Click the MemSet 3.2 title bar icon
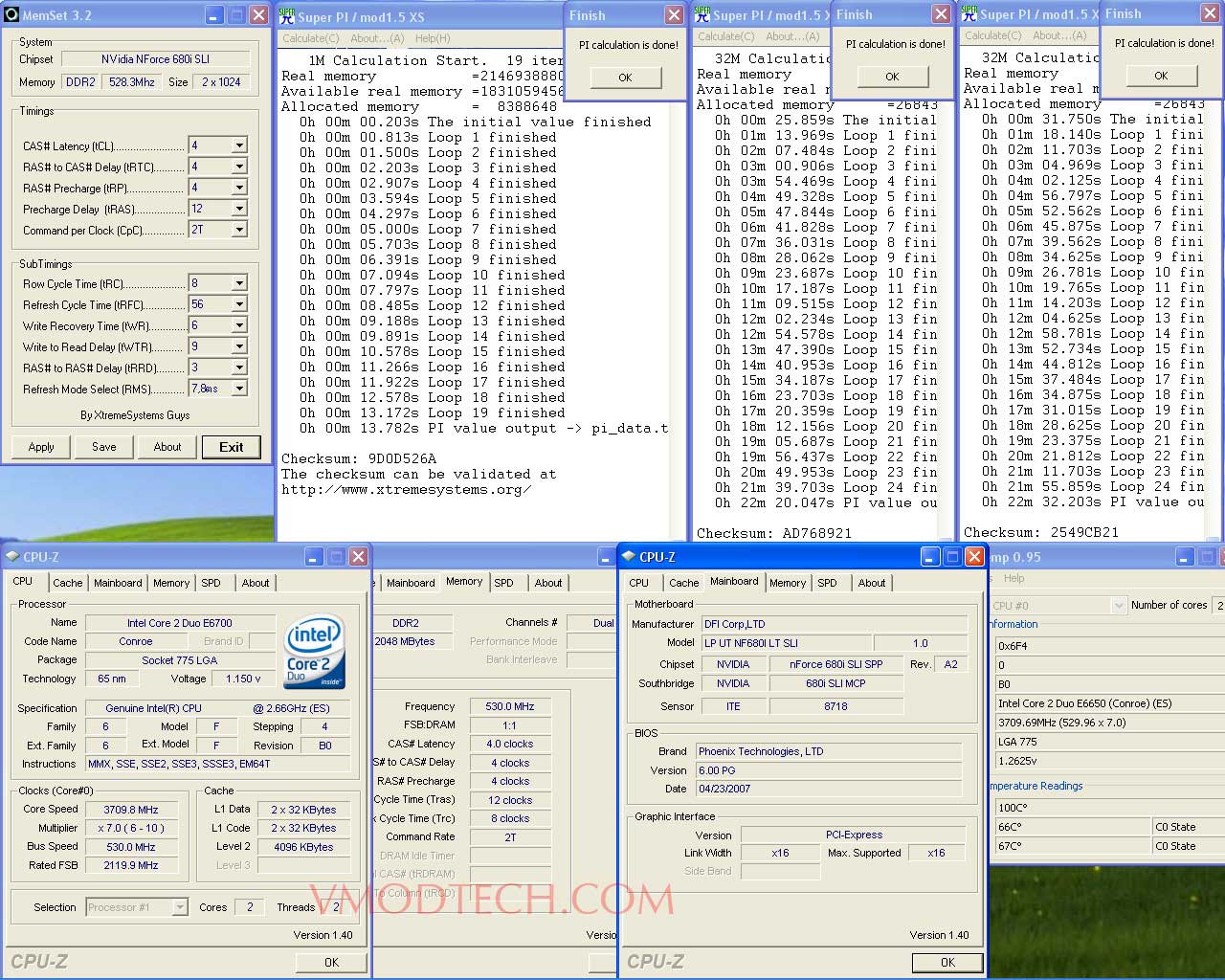Image resolution: width=1225 pixels, height=980 pixels. pyautogui.click(x=11, y=15)
